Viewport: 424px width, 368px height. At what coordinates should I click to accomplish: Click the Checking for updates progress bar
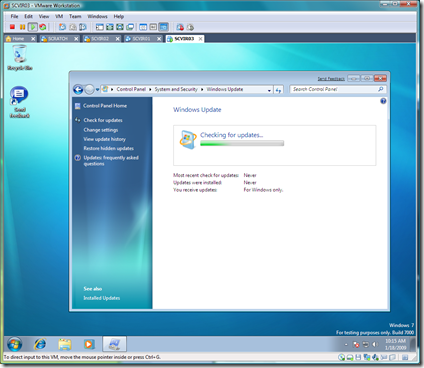coord(242,143)
